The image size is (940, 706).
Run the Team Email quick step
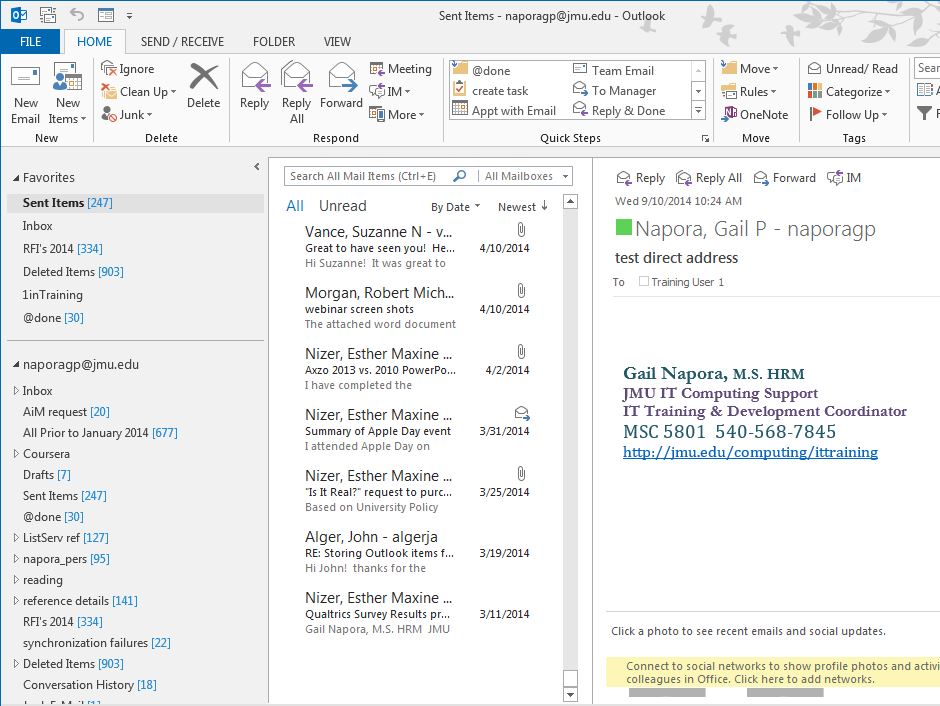click(613, 70)
